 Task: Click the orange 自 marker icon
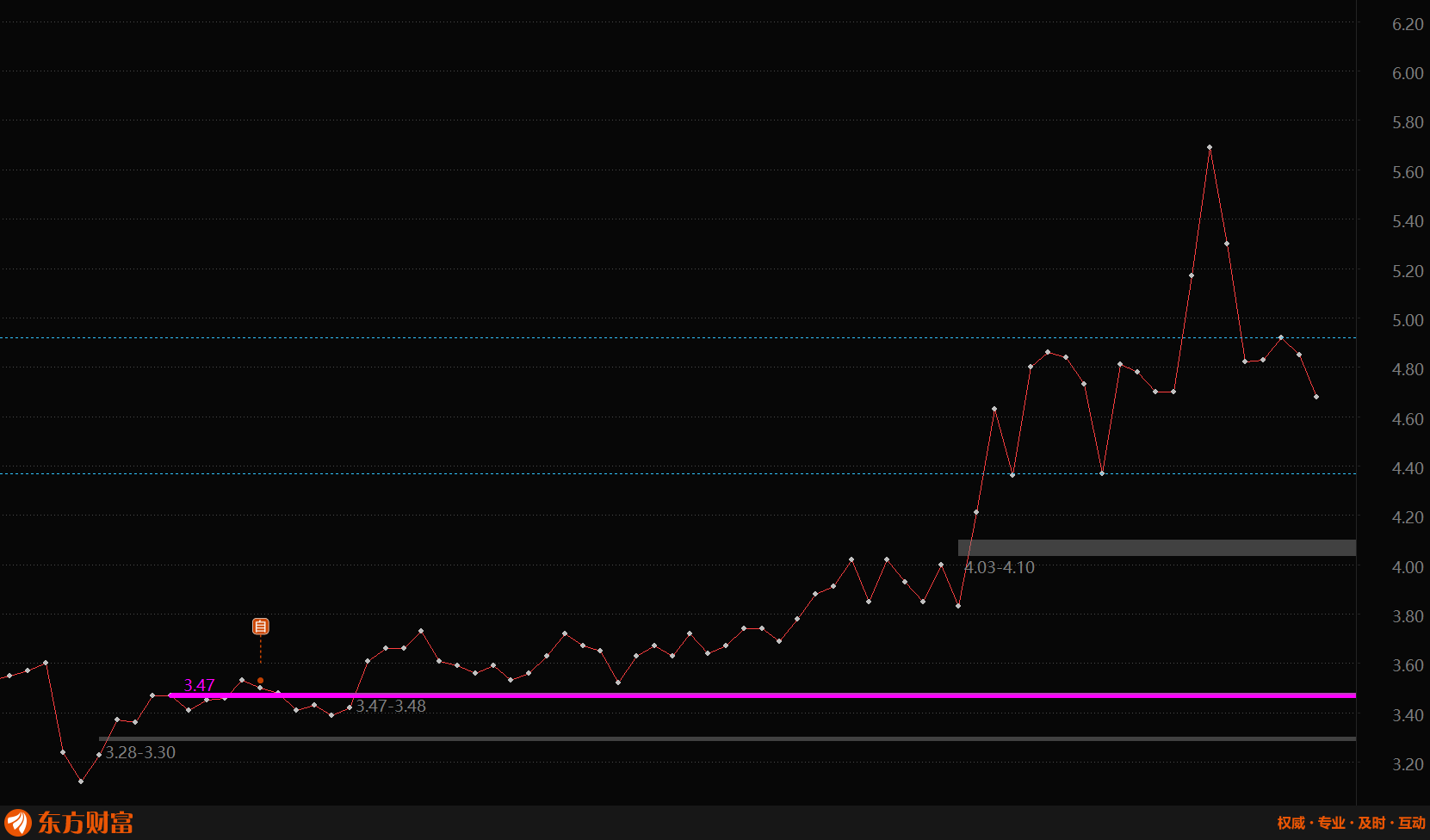[x=261, y=627]
